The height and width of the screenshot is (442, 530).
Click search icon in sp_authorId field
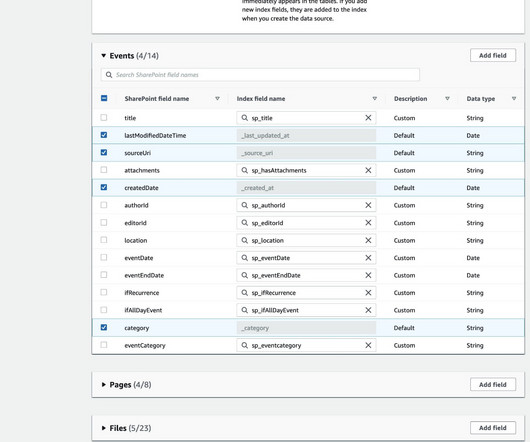244,205
